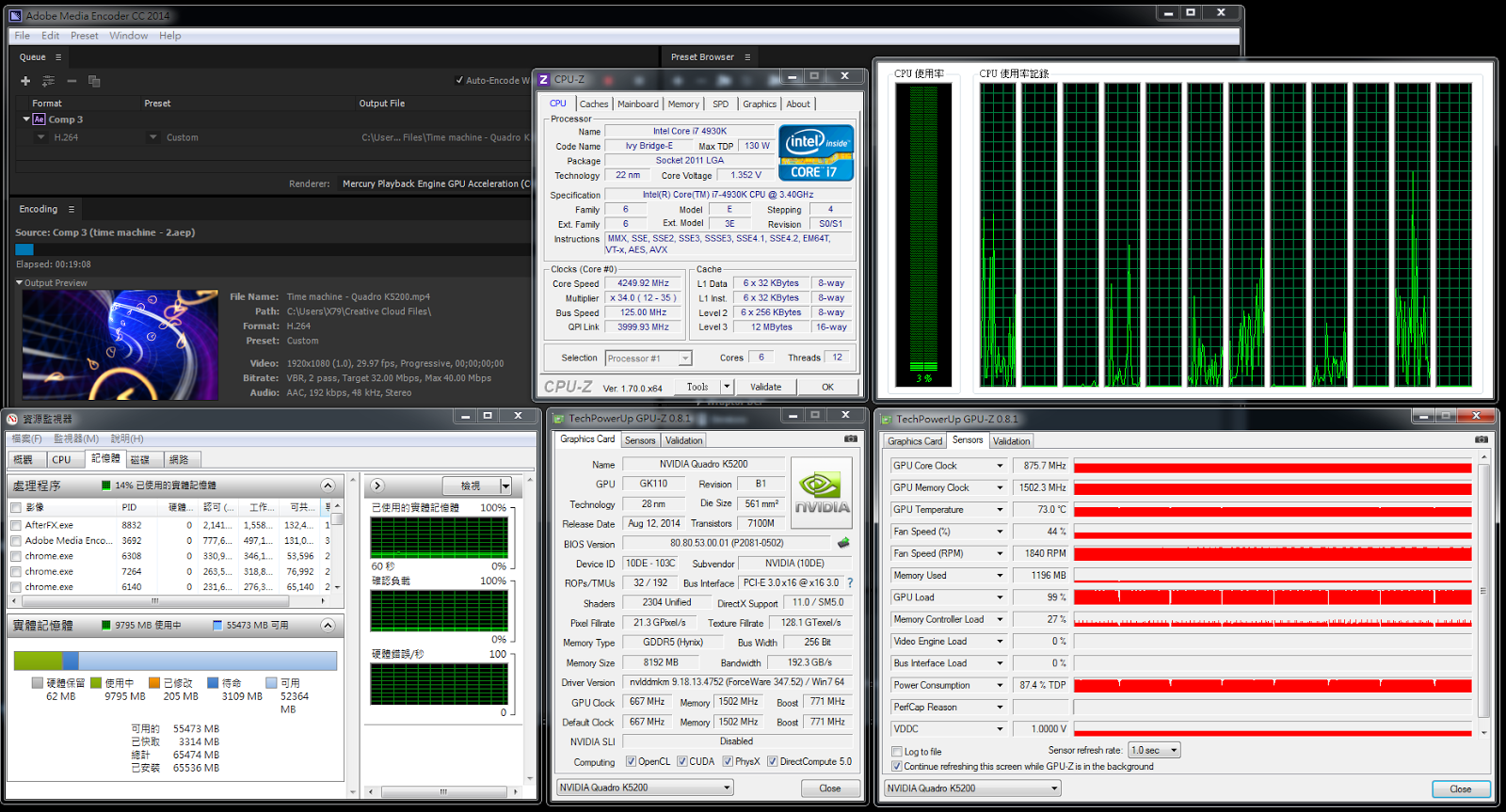Toggle Continue refreshing in background checkbox
1506x812 pixels.
(x=897, y=766)
